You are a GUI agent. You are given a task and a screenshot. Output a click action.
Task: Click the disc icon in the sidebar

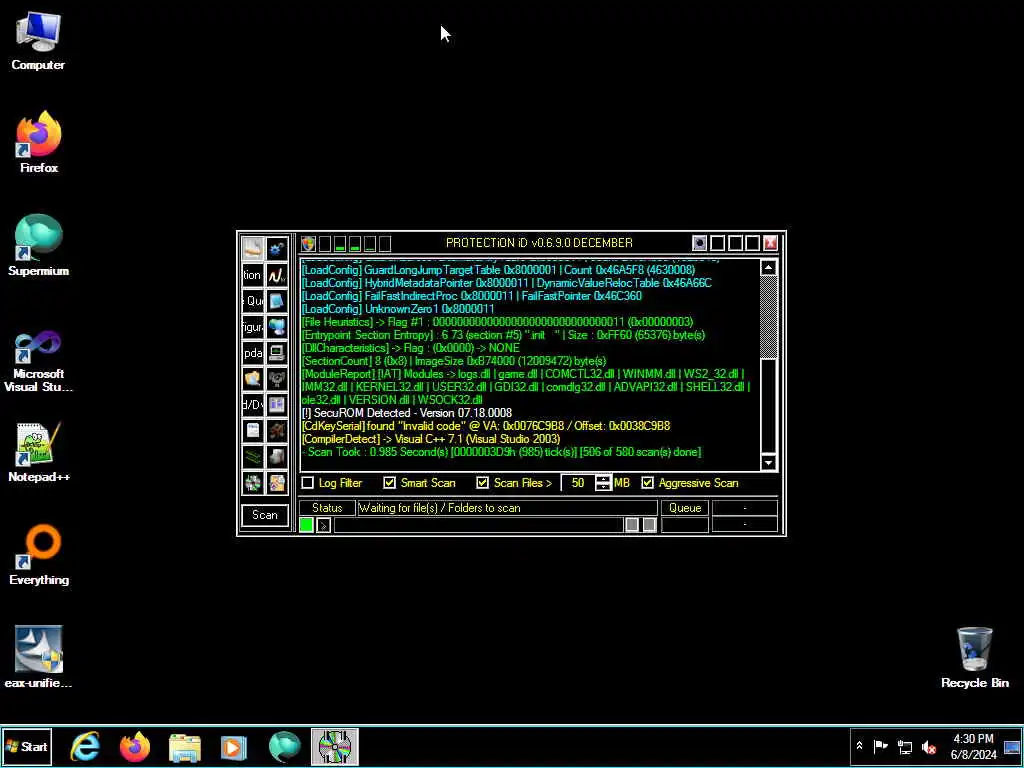tap(253, 483)
